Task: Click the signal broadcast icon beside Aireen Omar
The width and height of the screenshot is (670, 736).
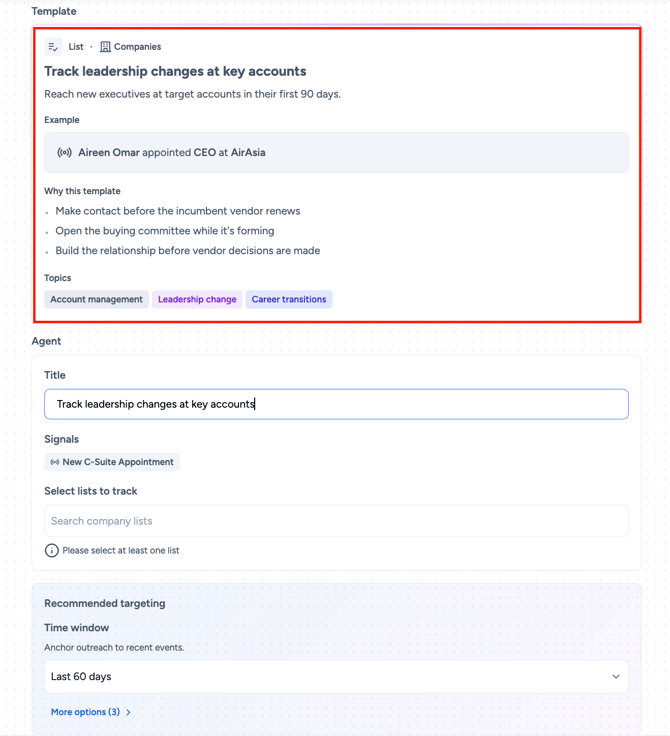Action: (64, 153)
